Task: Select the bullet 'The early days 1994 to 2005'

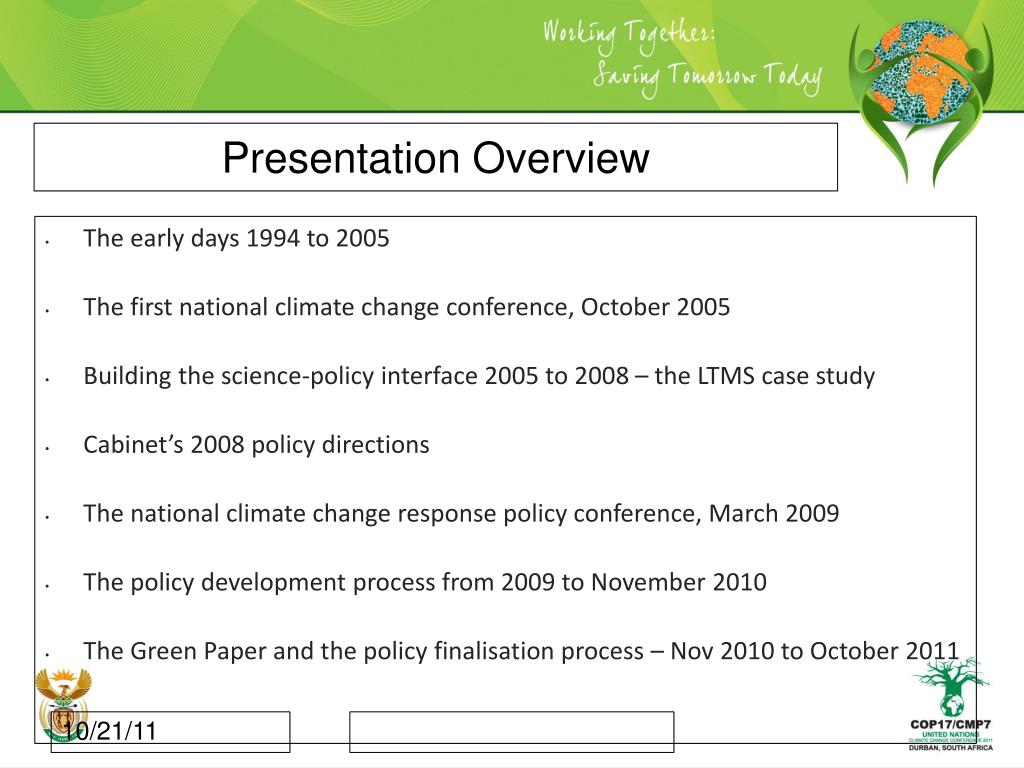Action: (x=236, y=238)
